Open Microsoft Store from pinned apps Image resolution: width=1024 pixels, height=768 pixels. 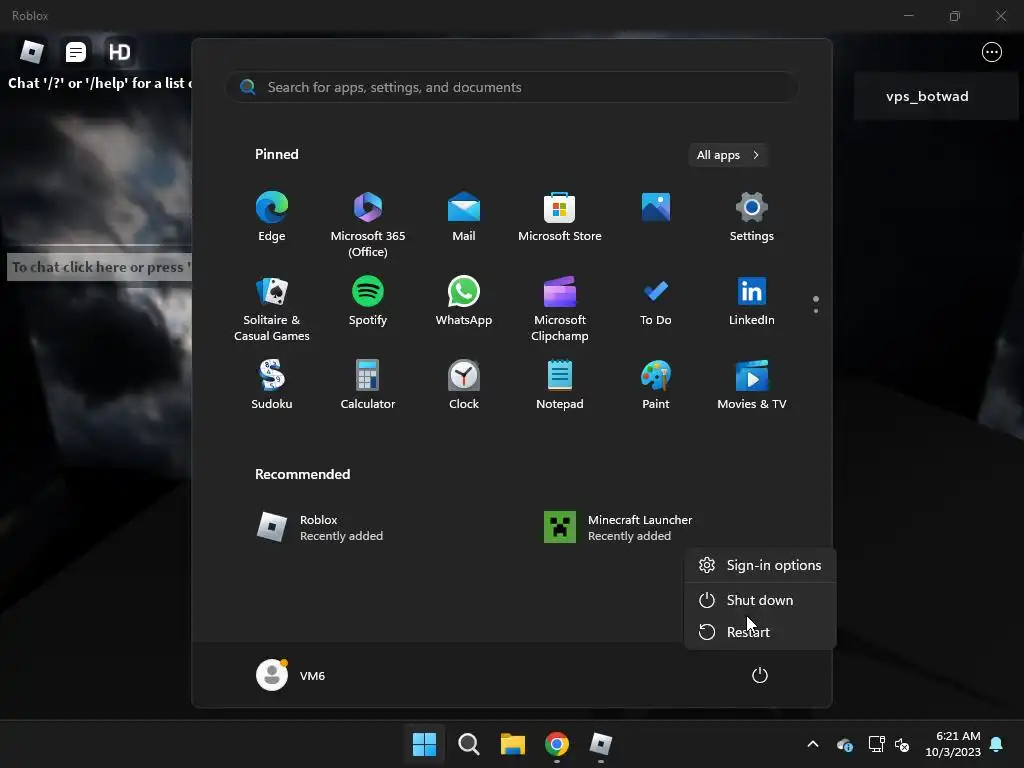pos(560,217)
